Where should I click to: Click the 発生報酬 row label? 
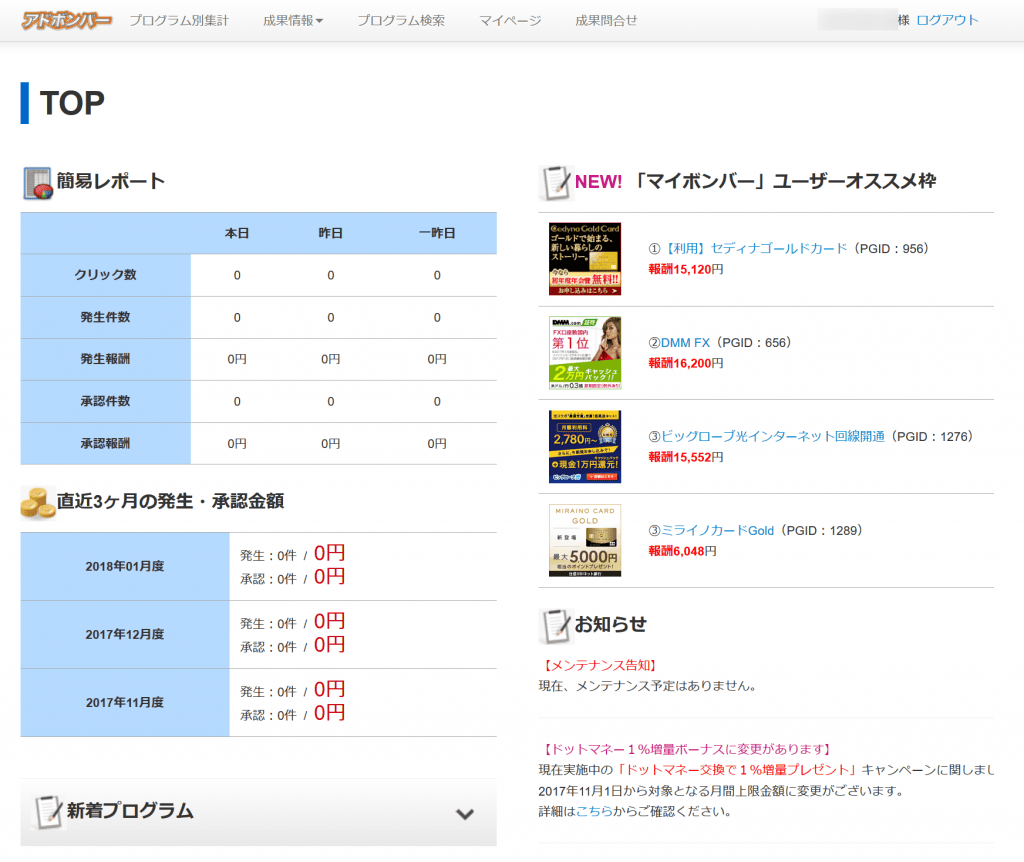pyautogui.click(x=105, y=359)
